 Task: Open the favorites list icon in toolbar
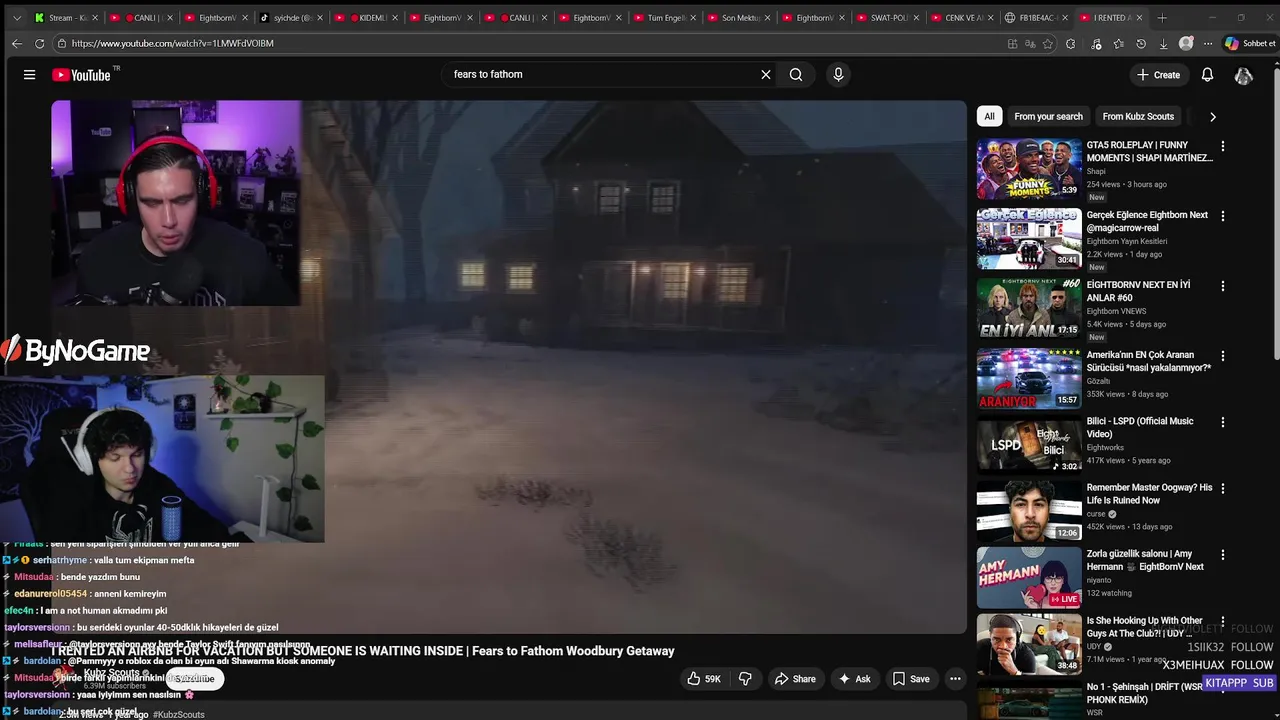point(1118,44)
